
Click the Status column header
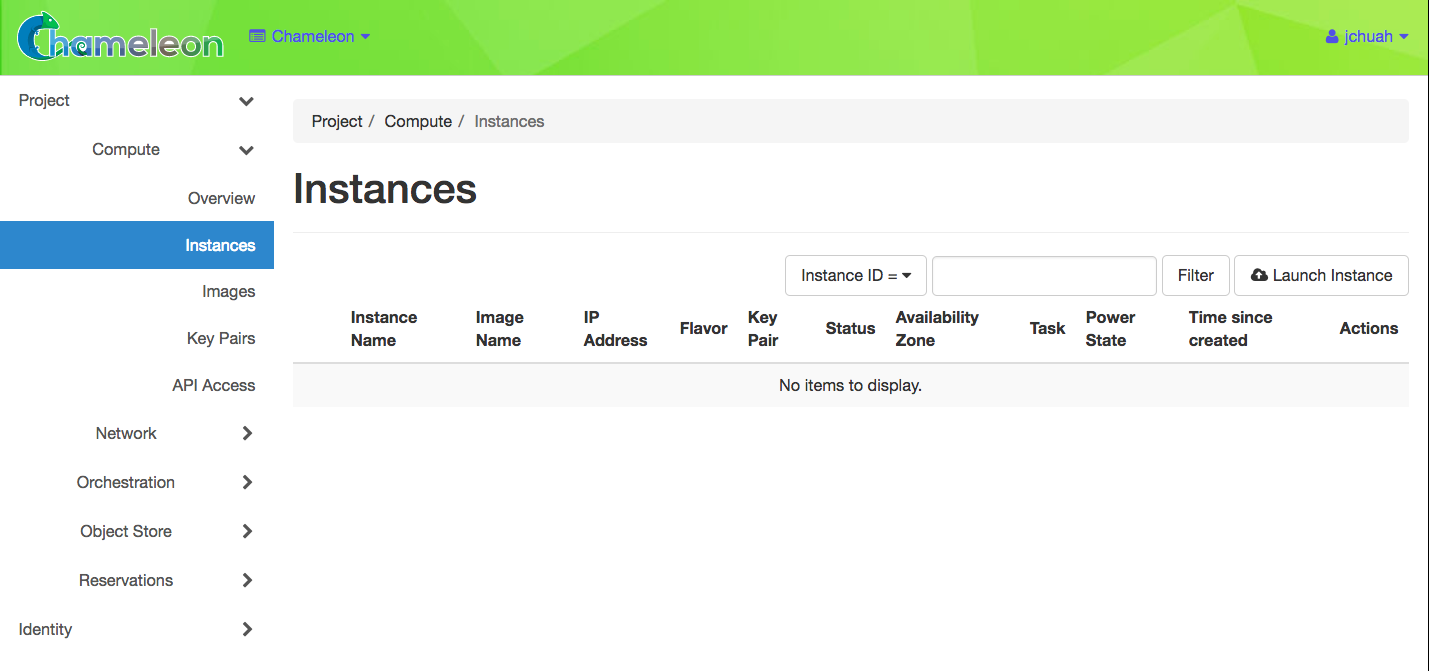pyautogui.click(x=850, y=328)
